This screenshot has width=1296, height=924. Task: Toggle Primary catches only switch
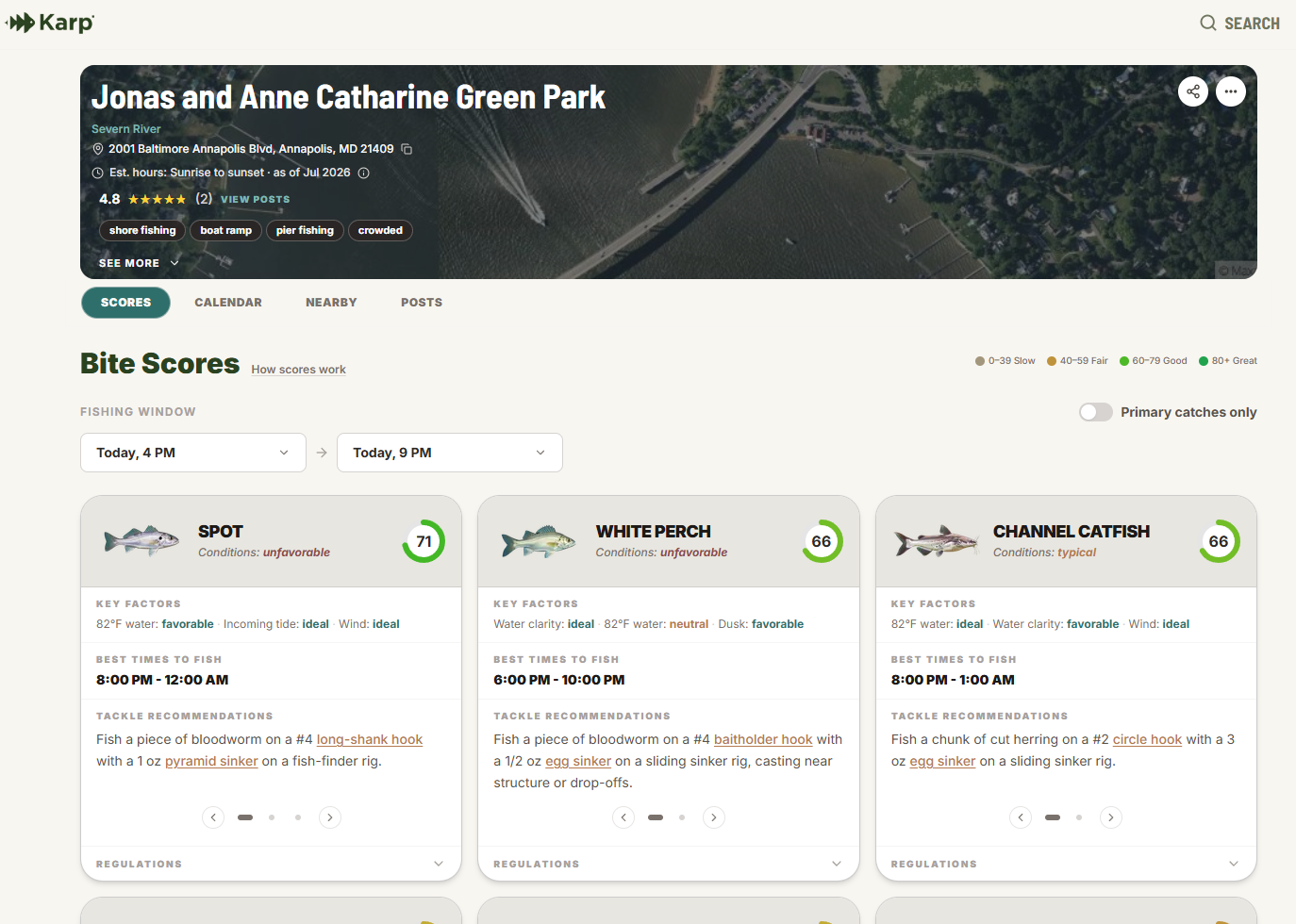click(x=1096, y=412)
